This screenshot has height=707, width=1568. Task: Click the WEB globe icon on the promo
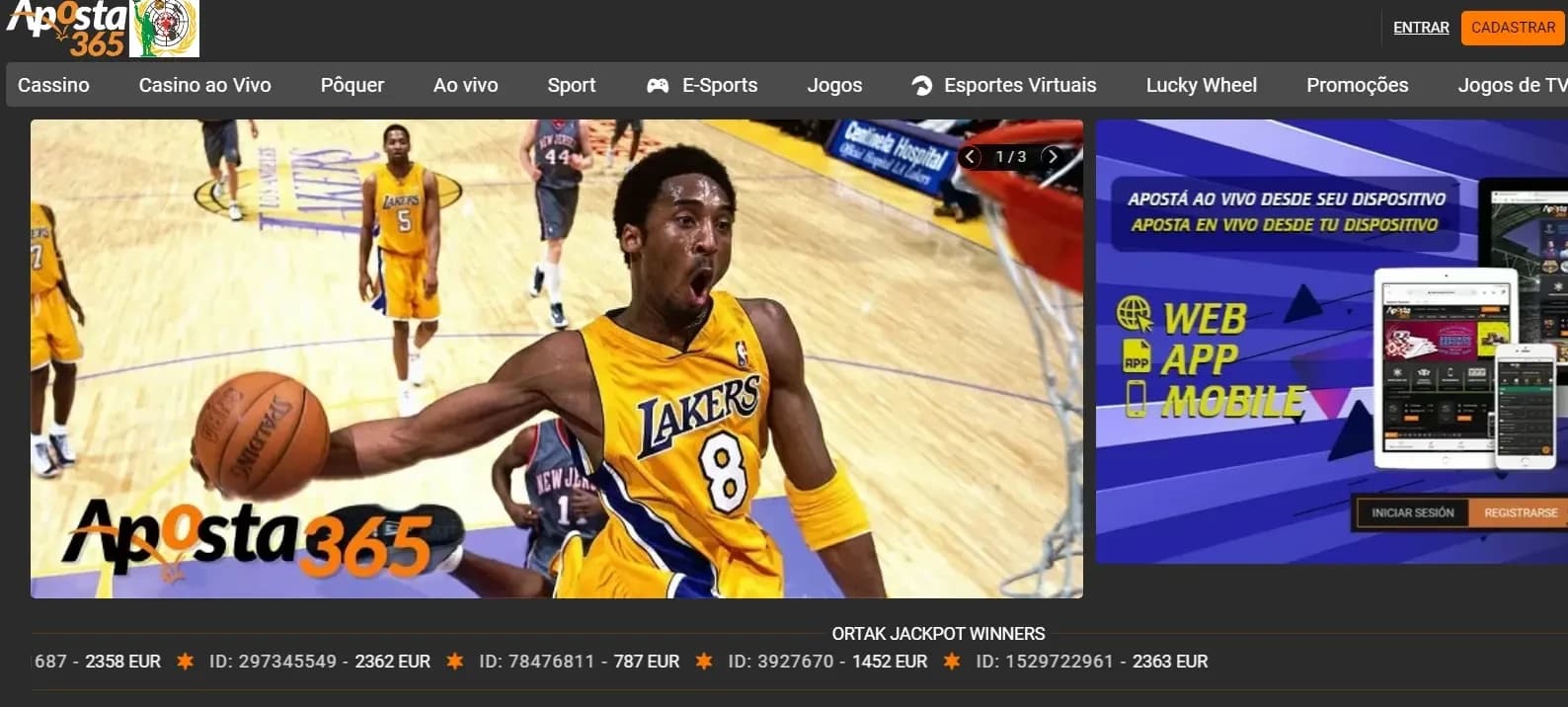tap(1135, 315)
